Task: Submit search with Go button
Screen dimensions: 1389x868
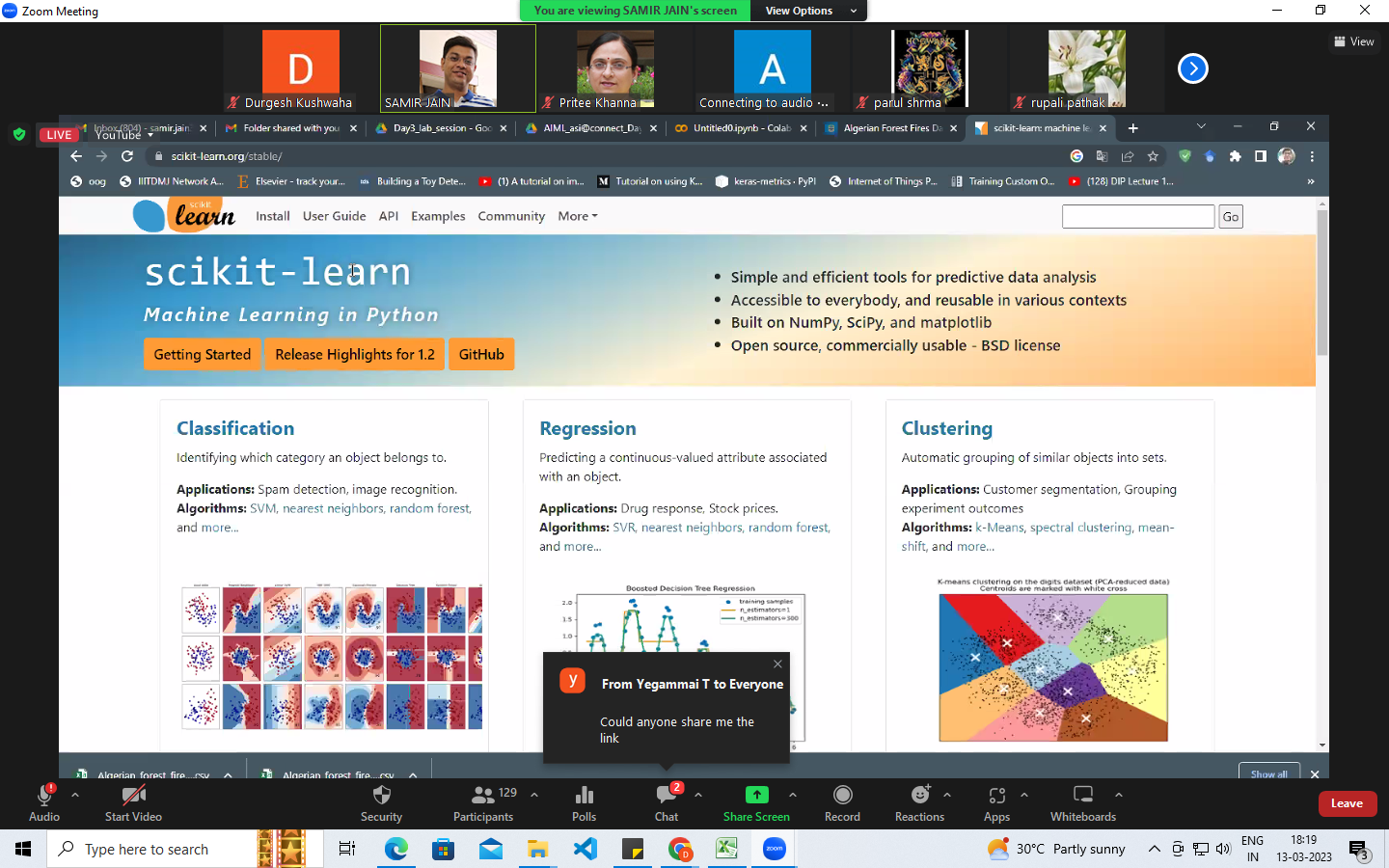Action: (1231, 217)
